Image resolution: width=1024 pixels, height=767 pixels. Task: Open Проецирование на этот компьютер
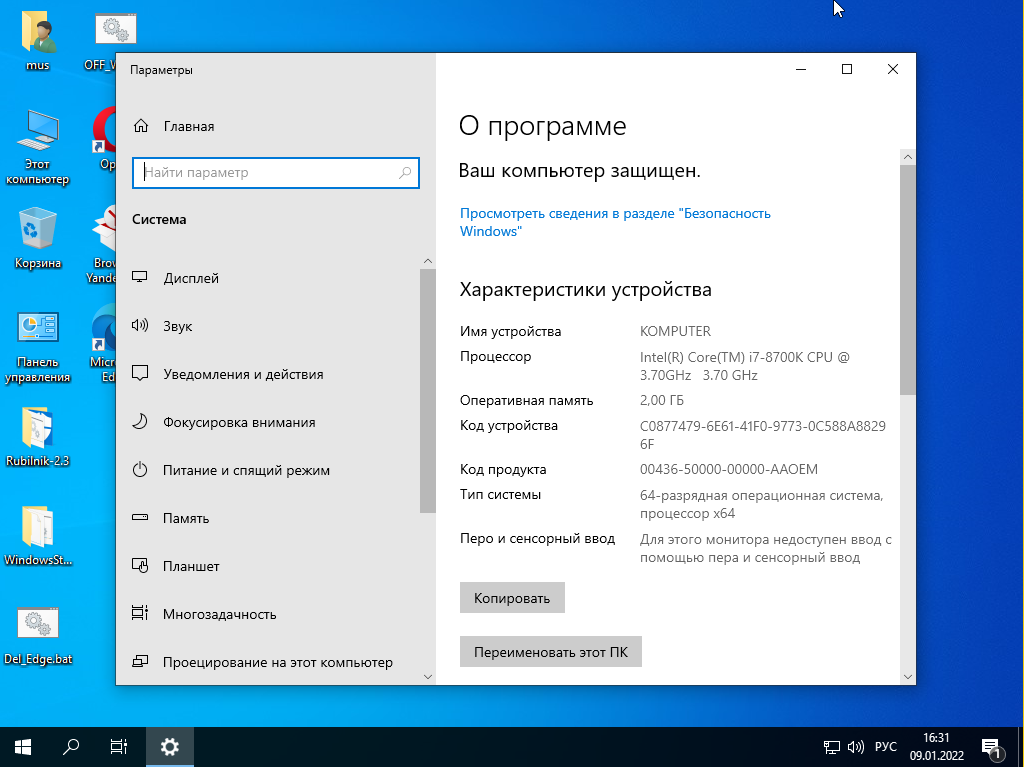[277, 662]
